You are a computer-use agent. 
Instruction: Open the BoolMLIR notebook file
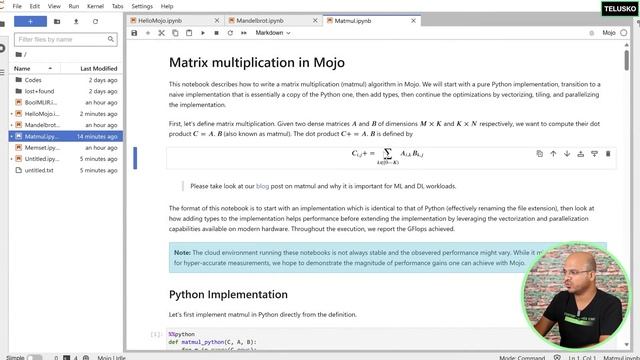tap(66, 102)
